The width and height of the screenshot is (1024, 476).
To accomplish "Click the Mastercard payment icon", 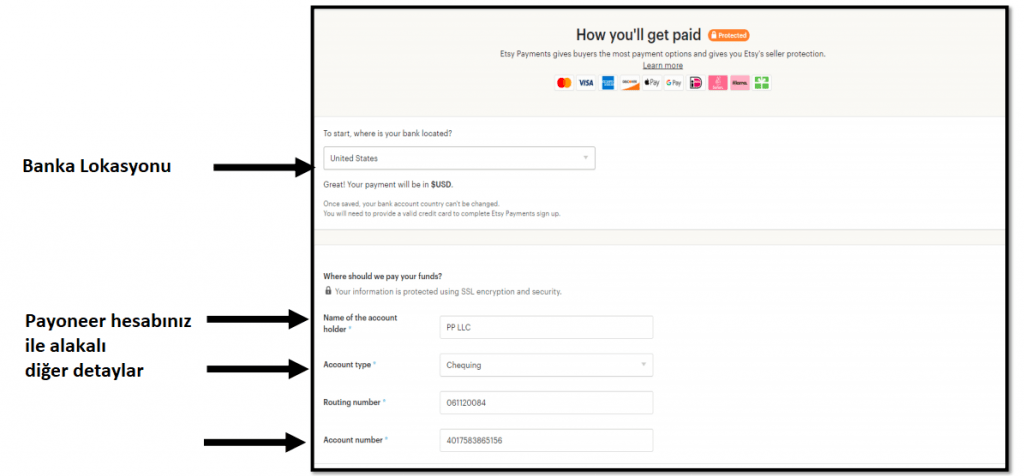I will tap(564, 83).
